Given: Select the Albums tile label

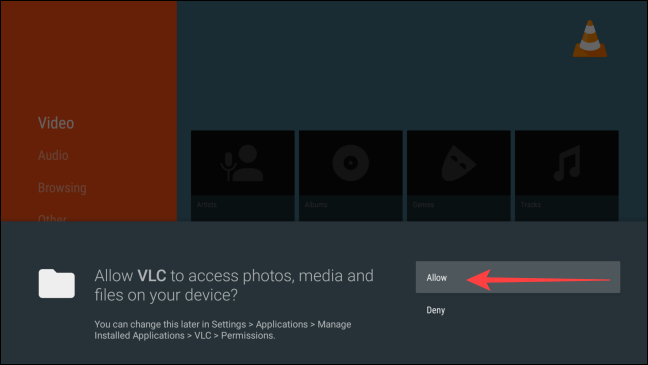Looking at the screenshot, I should coord(316,205).
